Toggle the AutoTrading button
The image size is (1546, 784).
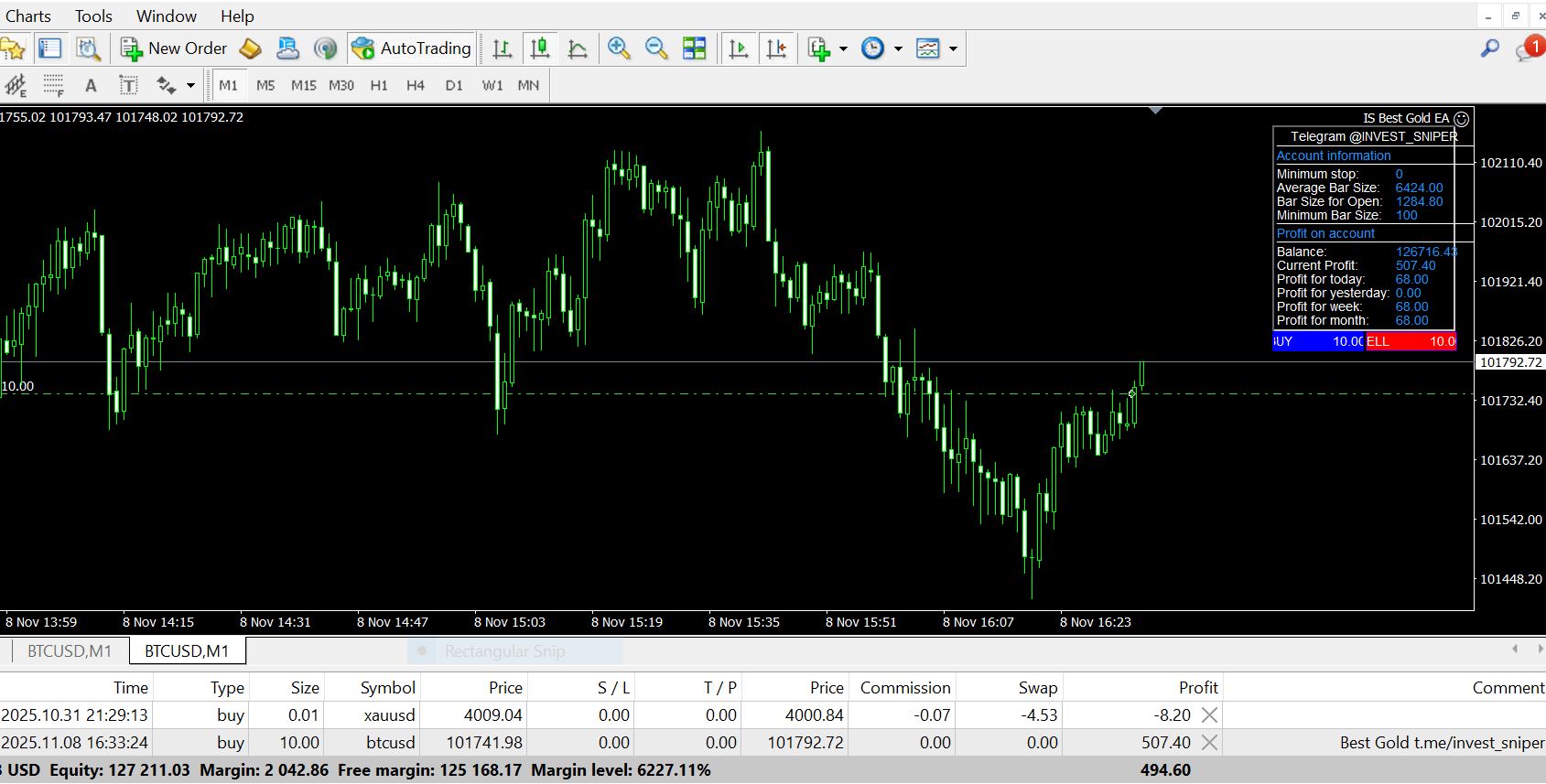(411, 48)
